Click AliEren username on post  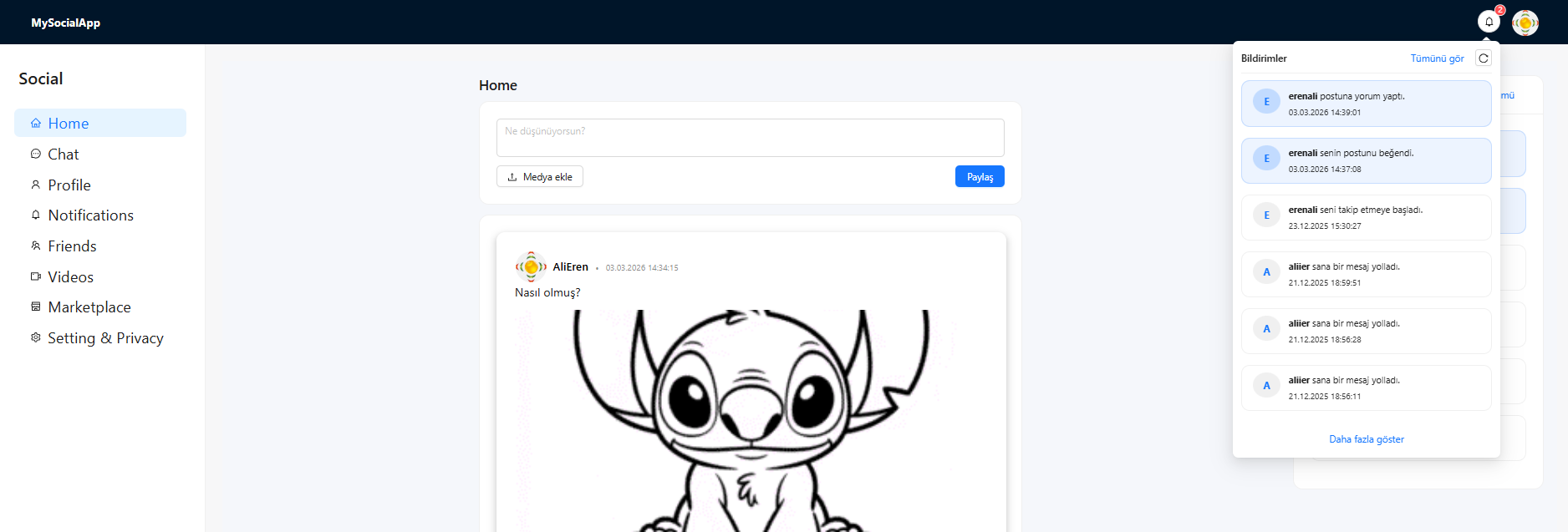click(x=570, y=267)
